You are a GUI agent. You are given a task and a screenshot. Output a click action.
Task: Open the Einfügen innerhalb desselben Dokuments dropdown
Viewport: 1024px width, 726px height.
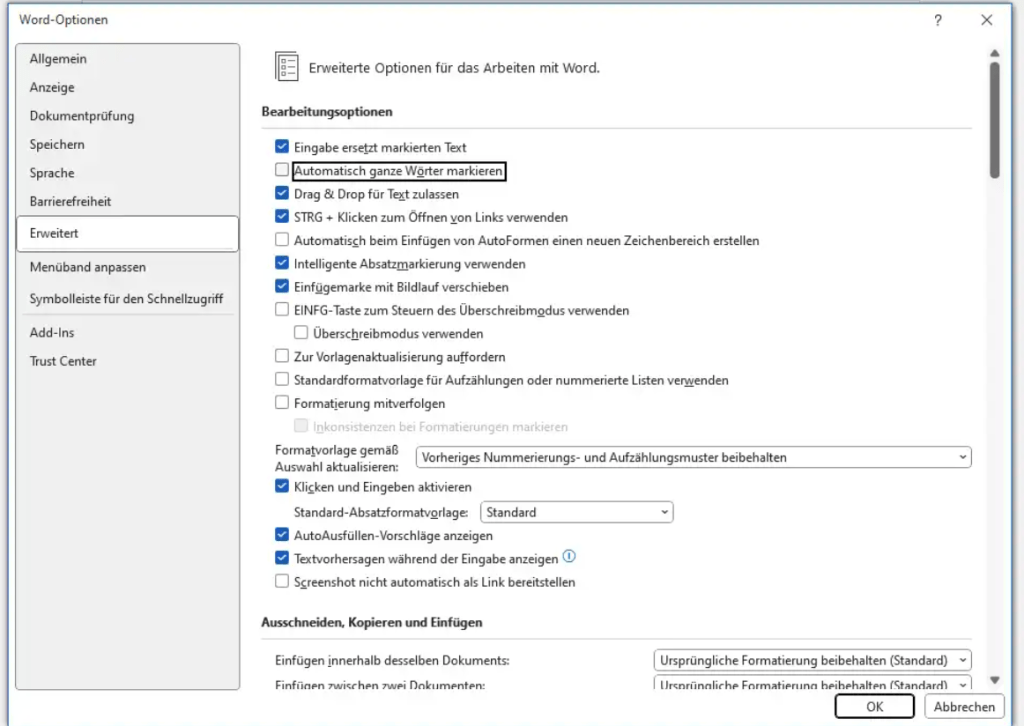pos(962,660)
